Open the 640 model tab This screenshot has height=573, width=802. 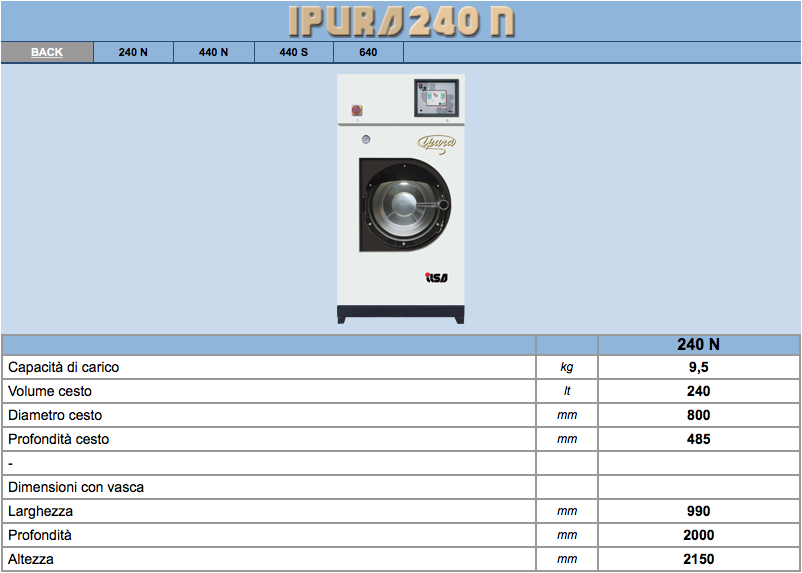(x=368, y=52)
